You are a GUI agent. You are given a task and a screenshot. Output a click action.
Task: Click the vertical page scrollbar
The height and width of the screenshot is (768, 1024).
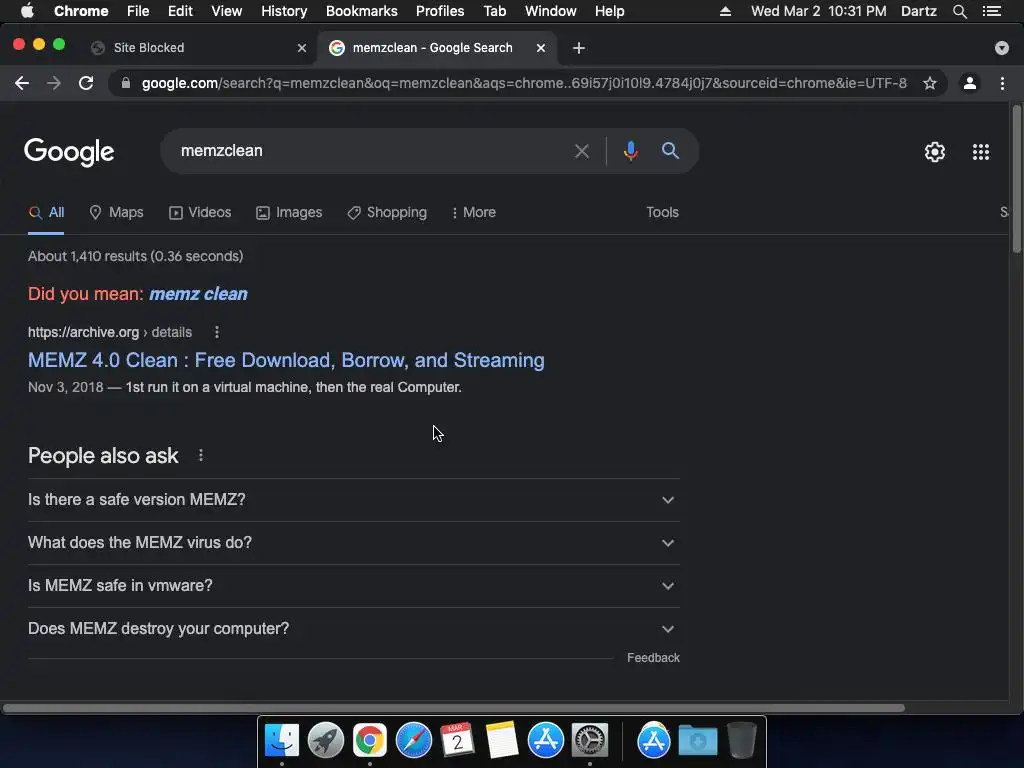click(x=1016, y=178)
